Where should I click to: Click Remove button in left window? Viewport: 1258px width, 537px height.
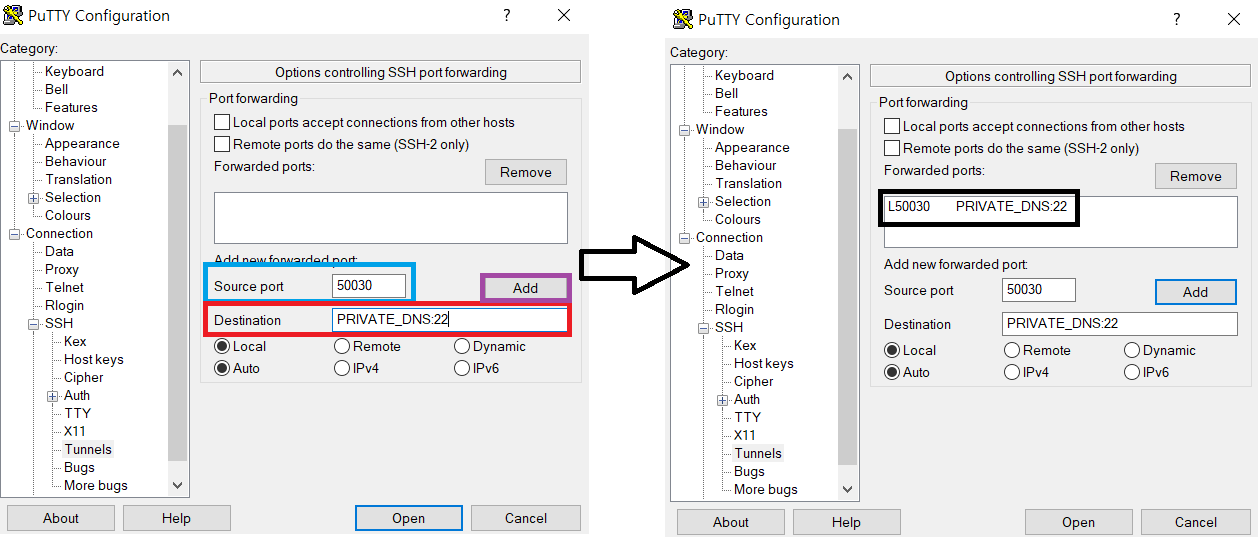click(x=526, y=172)
